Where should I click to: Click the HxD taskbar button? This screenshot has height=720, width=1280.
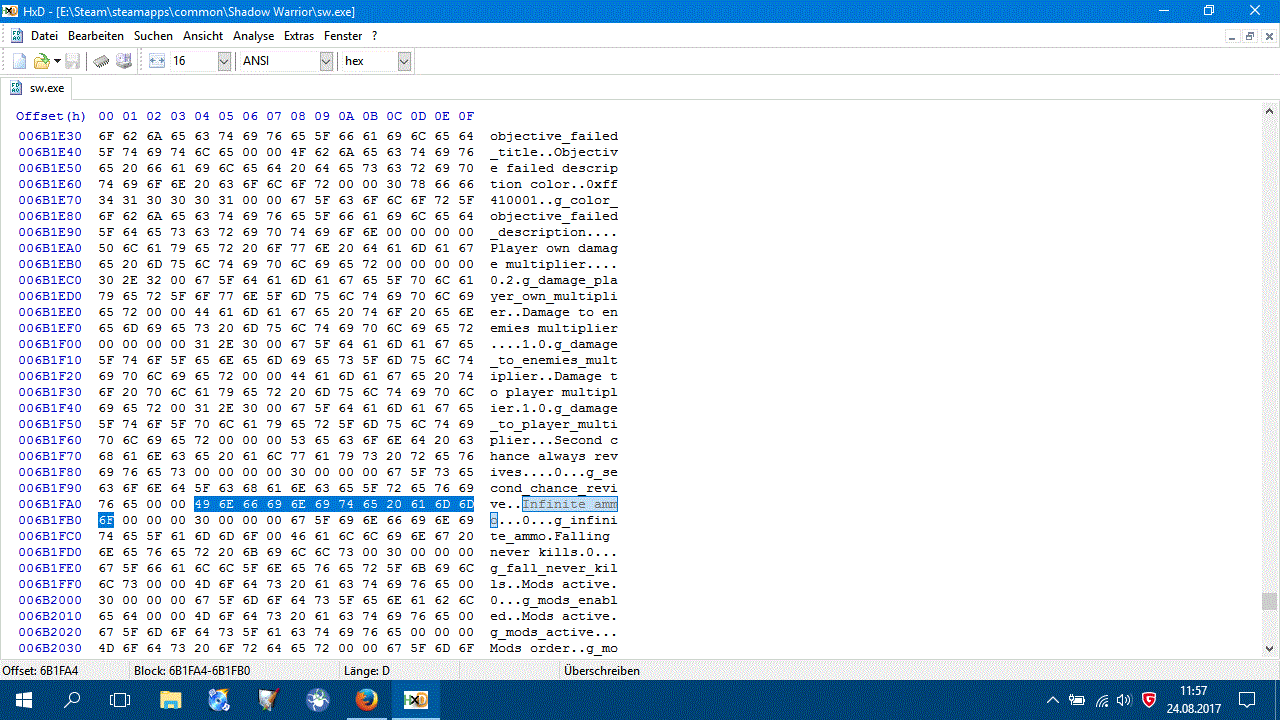click(415, 700)
